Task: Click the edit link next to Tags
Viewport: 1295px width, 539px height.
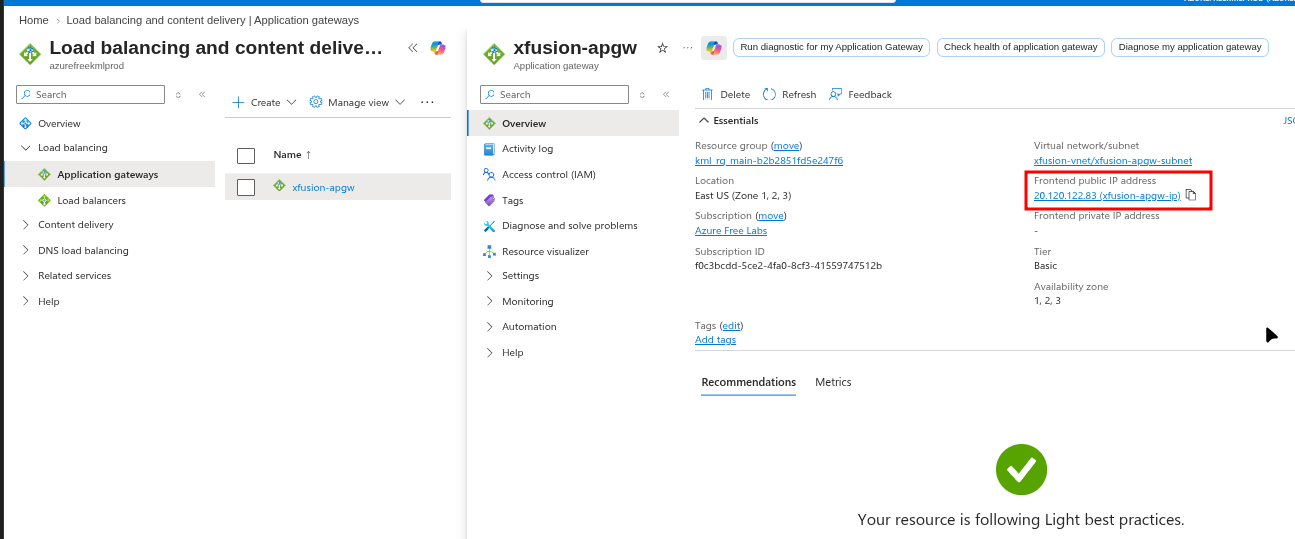Action: tap(731, 325)
